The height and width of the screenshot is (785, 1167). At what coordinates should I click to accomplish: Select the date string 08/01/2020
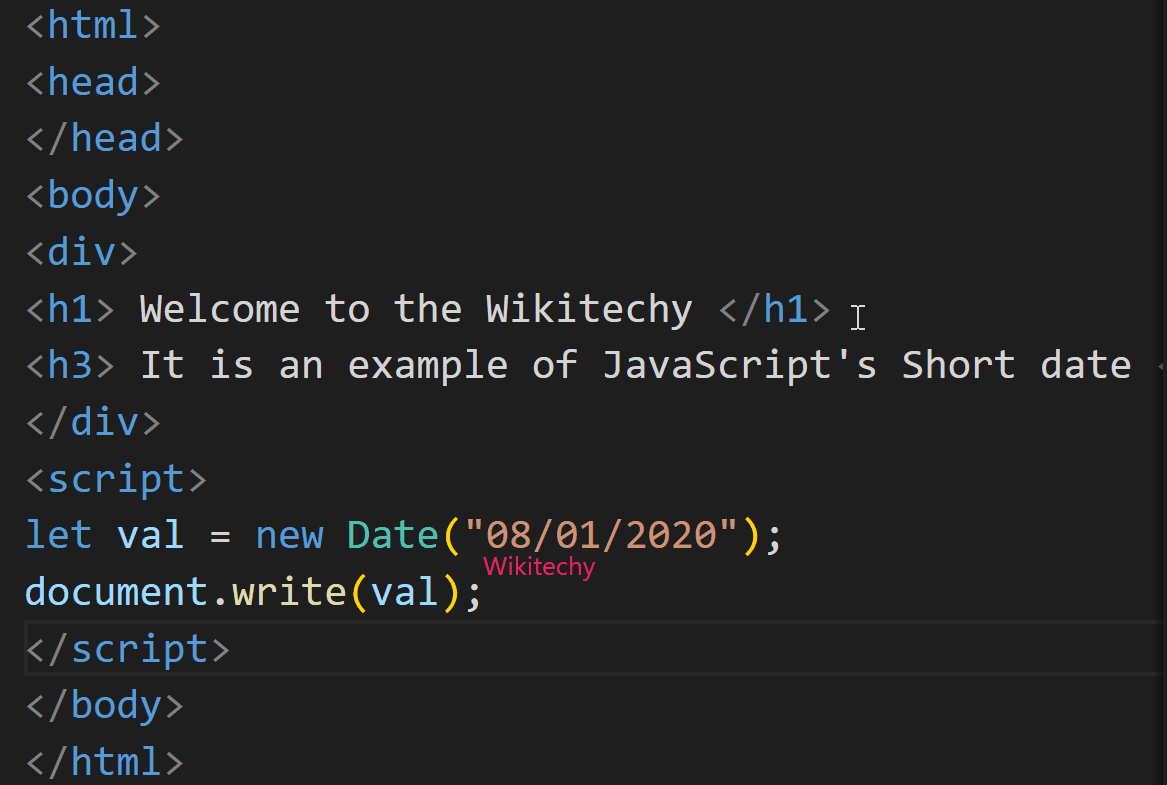(x=596, y=535)
